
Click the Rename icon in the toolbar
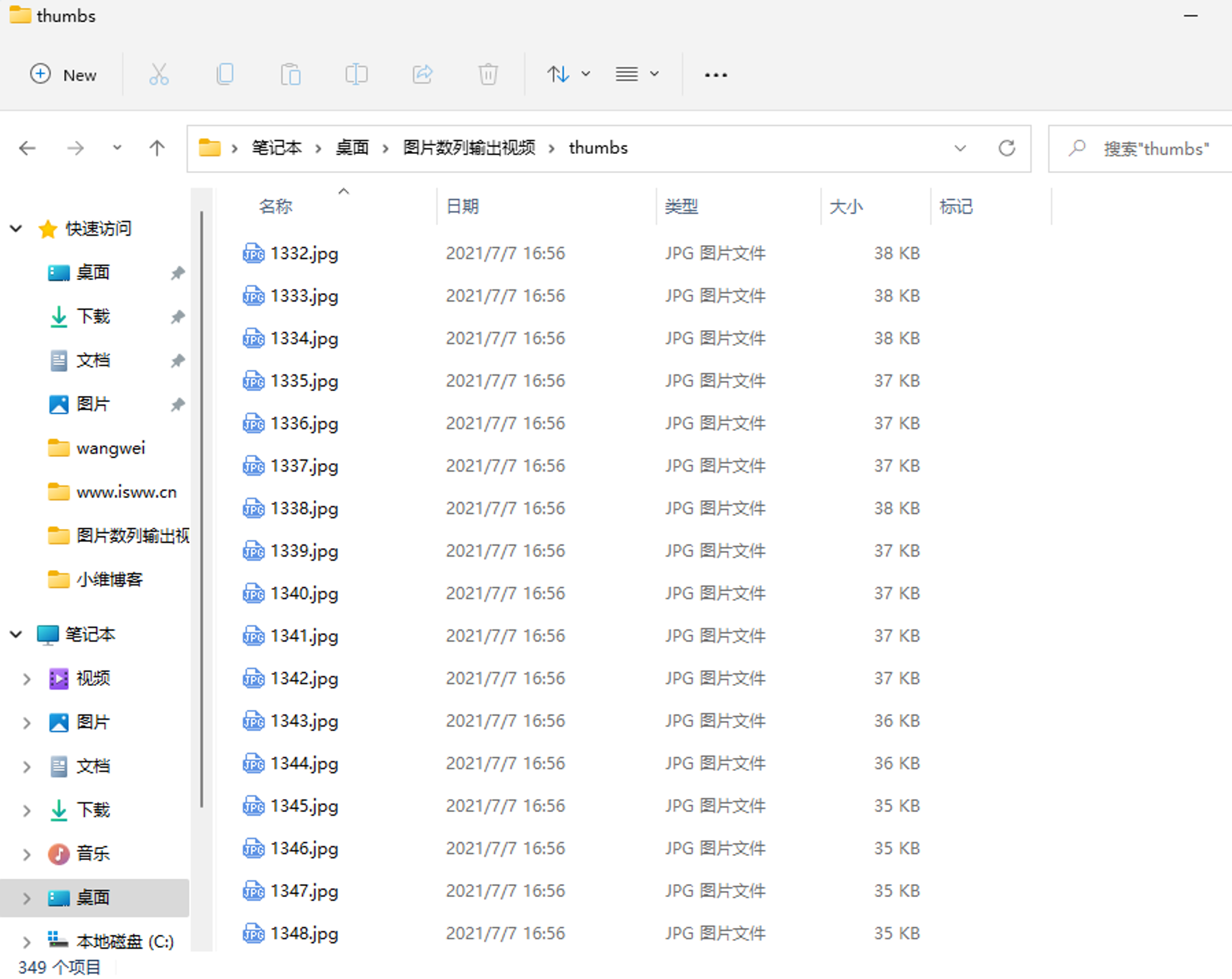click(x=357, y=75)
